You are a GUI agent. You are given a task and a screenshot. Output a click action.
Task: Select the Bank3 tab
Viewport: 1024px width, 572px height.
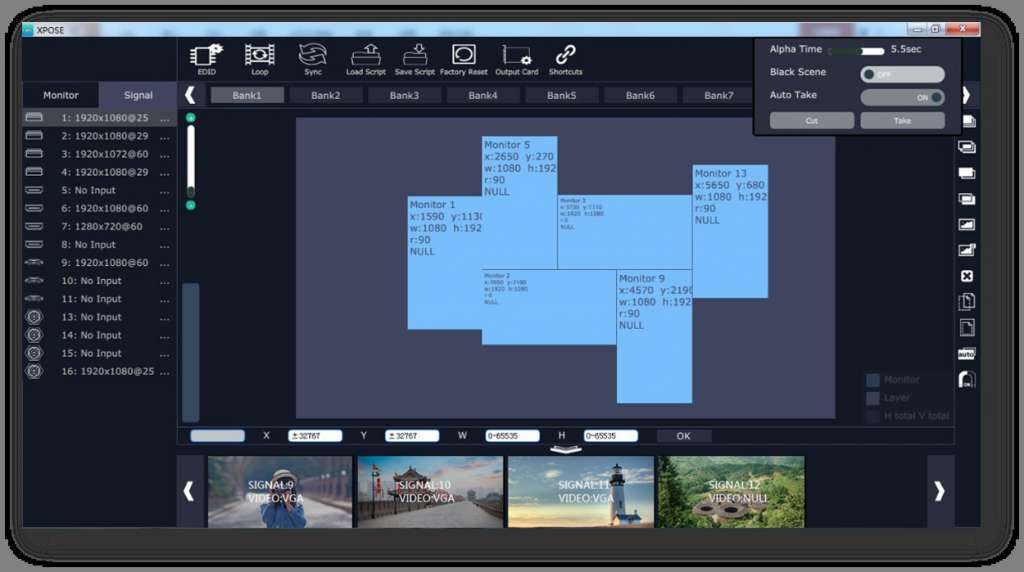(404, 95)
